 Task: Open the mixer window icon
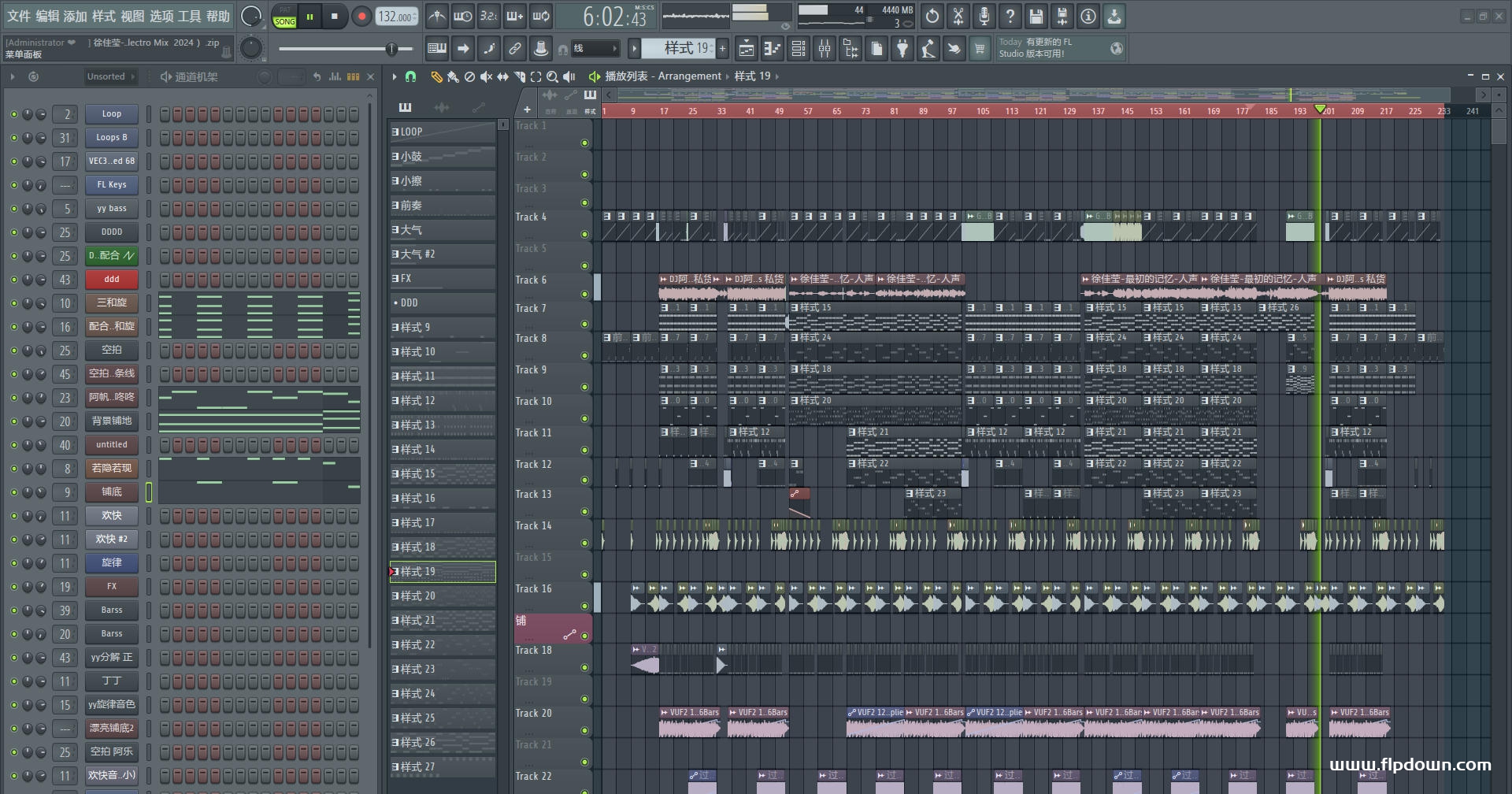(x=825, y=49)
